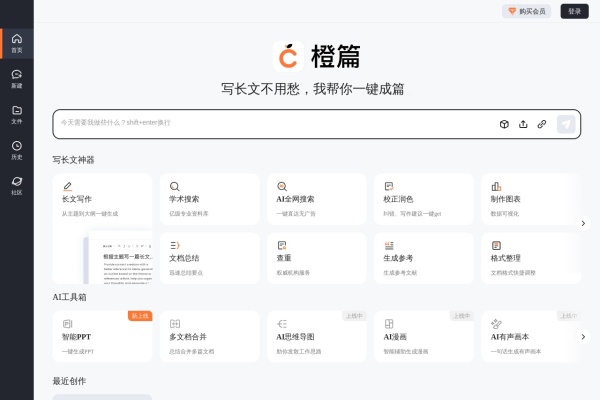Click the 购买会员 button

pos(526,11)
